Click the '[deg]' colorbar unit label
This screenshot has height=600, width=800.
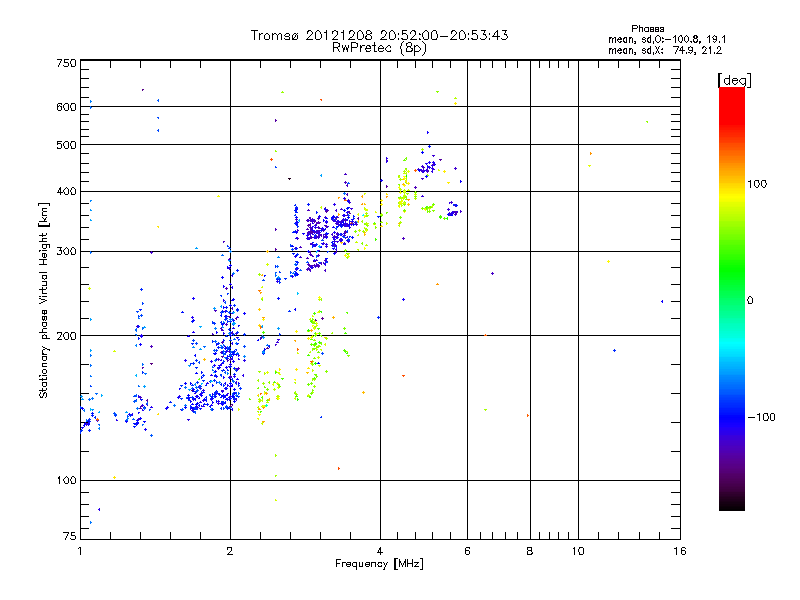point(734,80)
